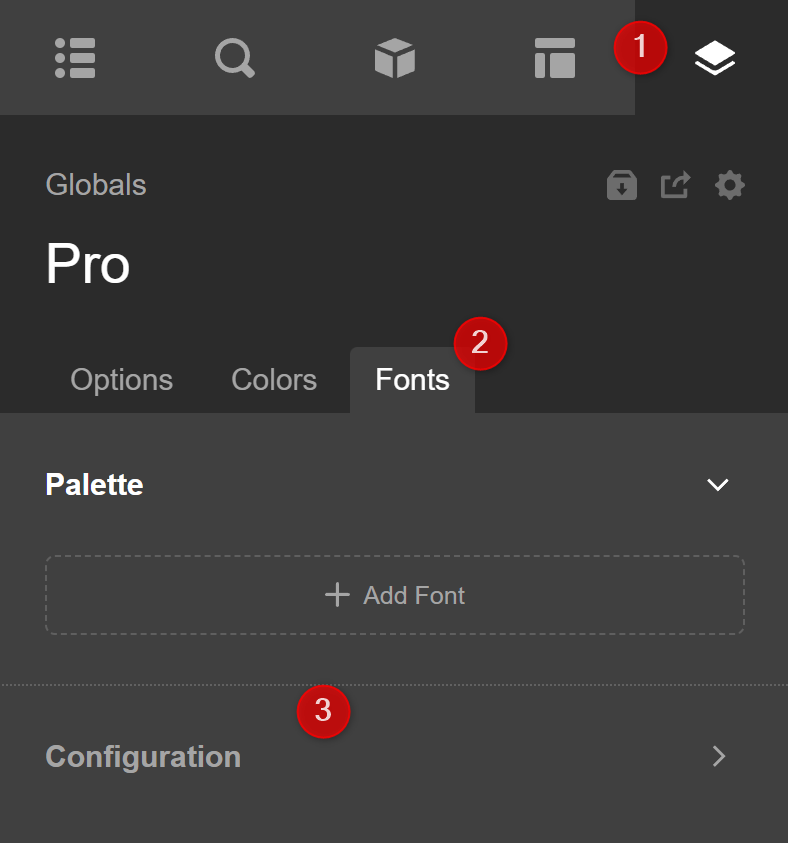
Task: Click the Palette heading to collapse it
Action: click(93, 485)
